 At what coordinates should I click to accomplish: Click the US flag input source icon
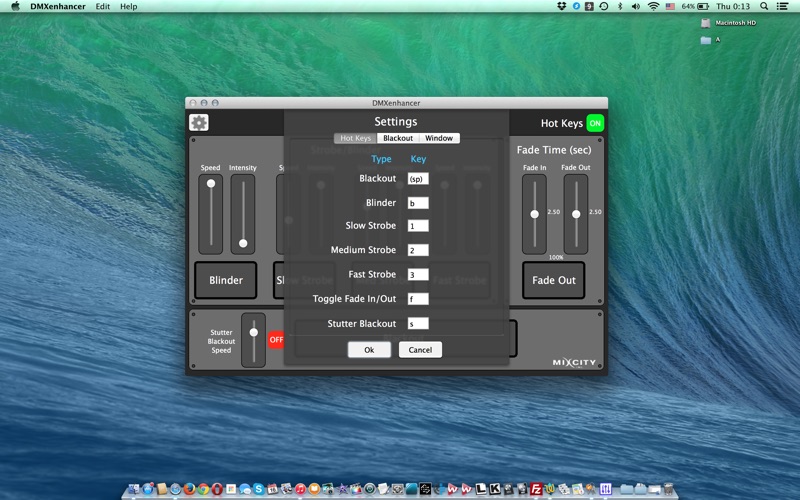(670, 6)
